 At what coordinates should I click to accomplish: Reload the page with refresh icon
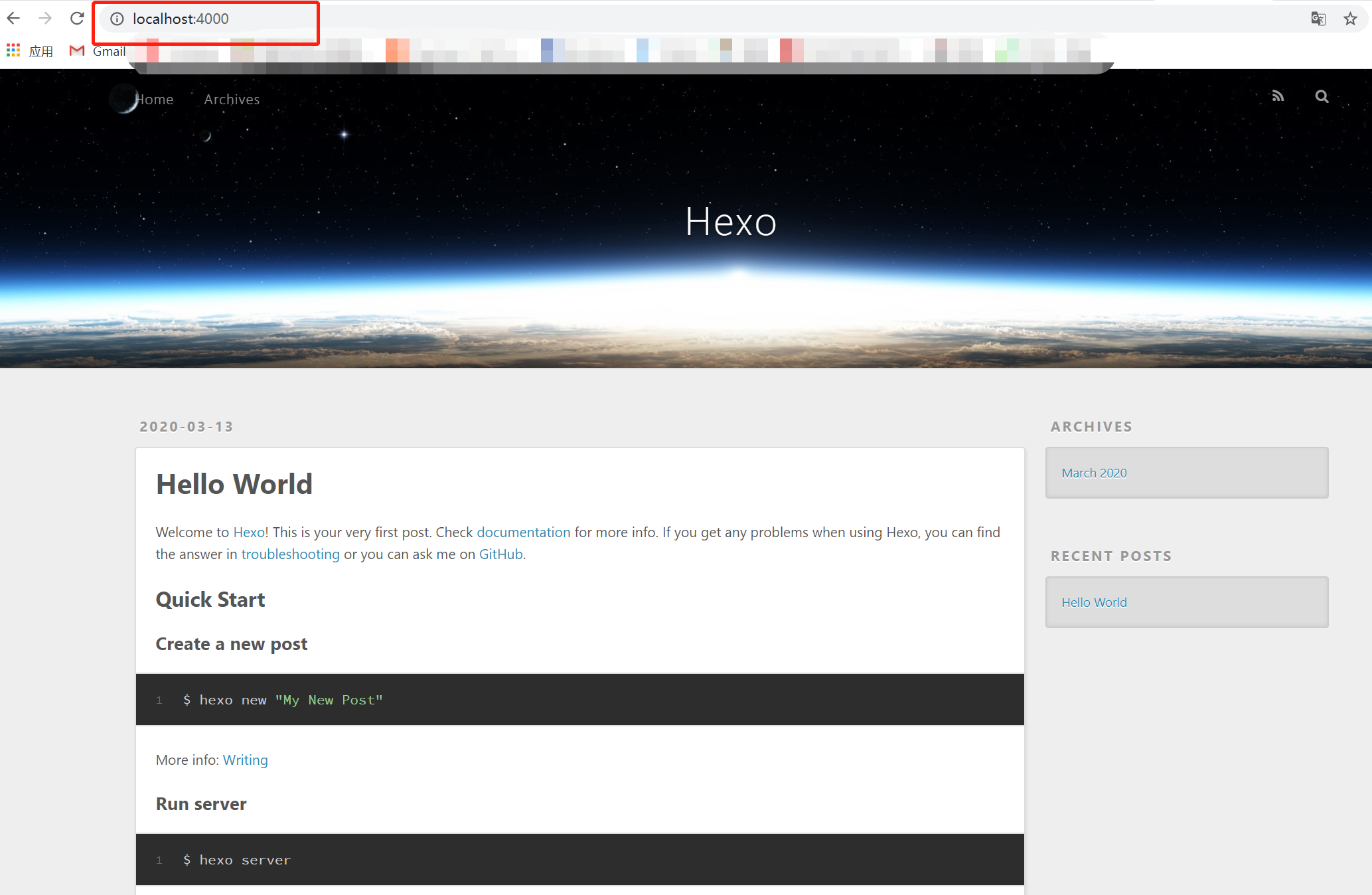pos(77,19)
